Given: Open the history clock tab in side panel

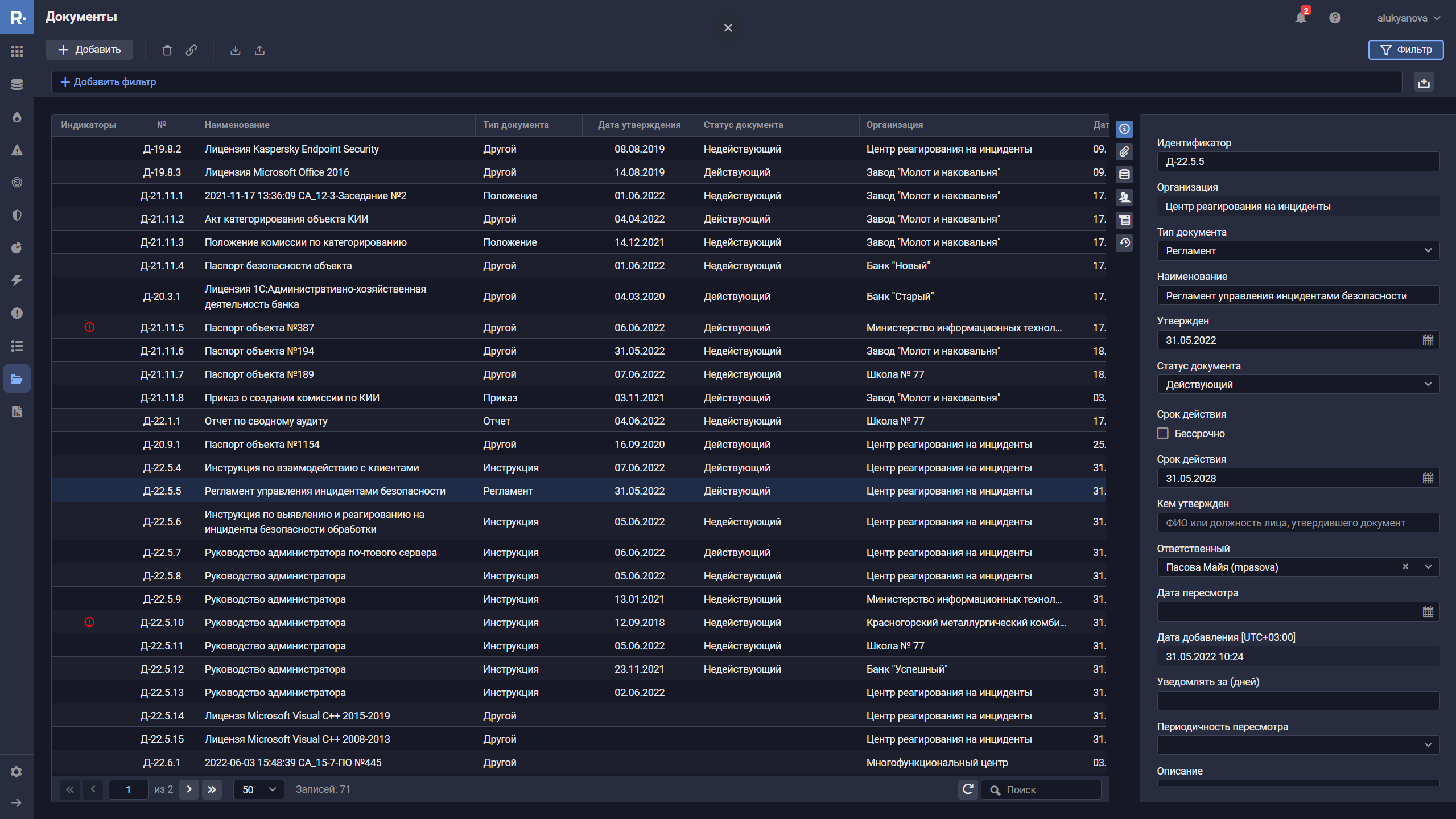Looking at the screenshot, I should [1124, 243].
